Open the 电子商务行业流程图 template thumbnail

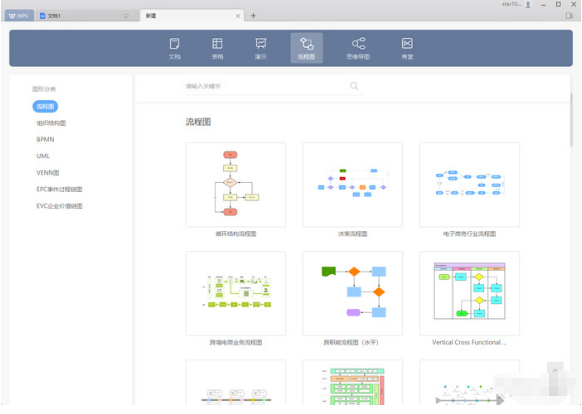click(470, 185)
